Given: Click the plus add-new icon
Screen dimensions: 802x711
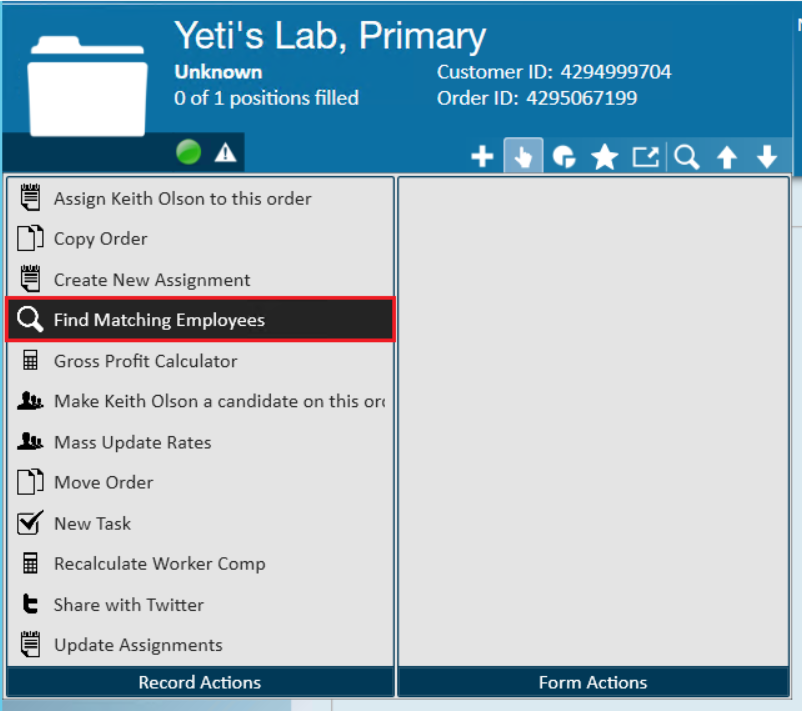Looking at the screenshot, I should pyautogui.click(x=482, y=157).
